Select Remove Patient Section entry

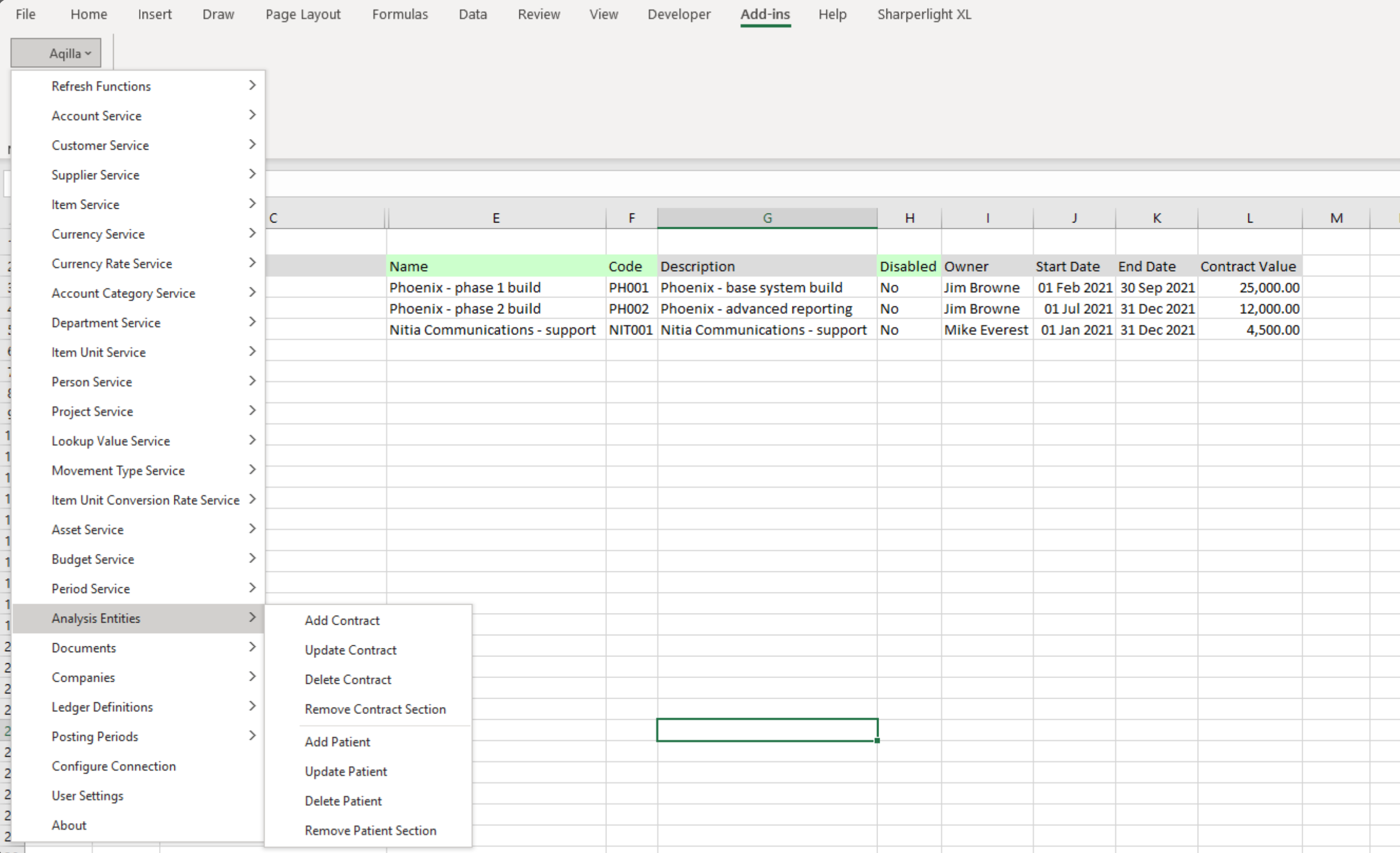click(x=370, y=830)
